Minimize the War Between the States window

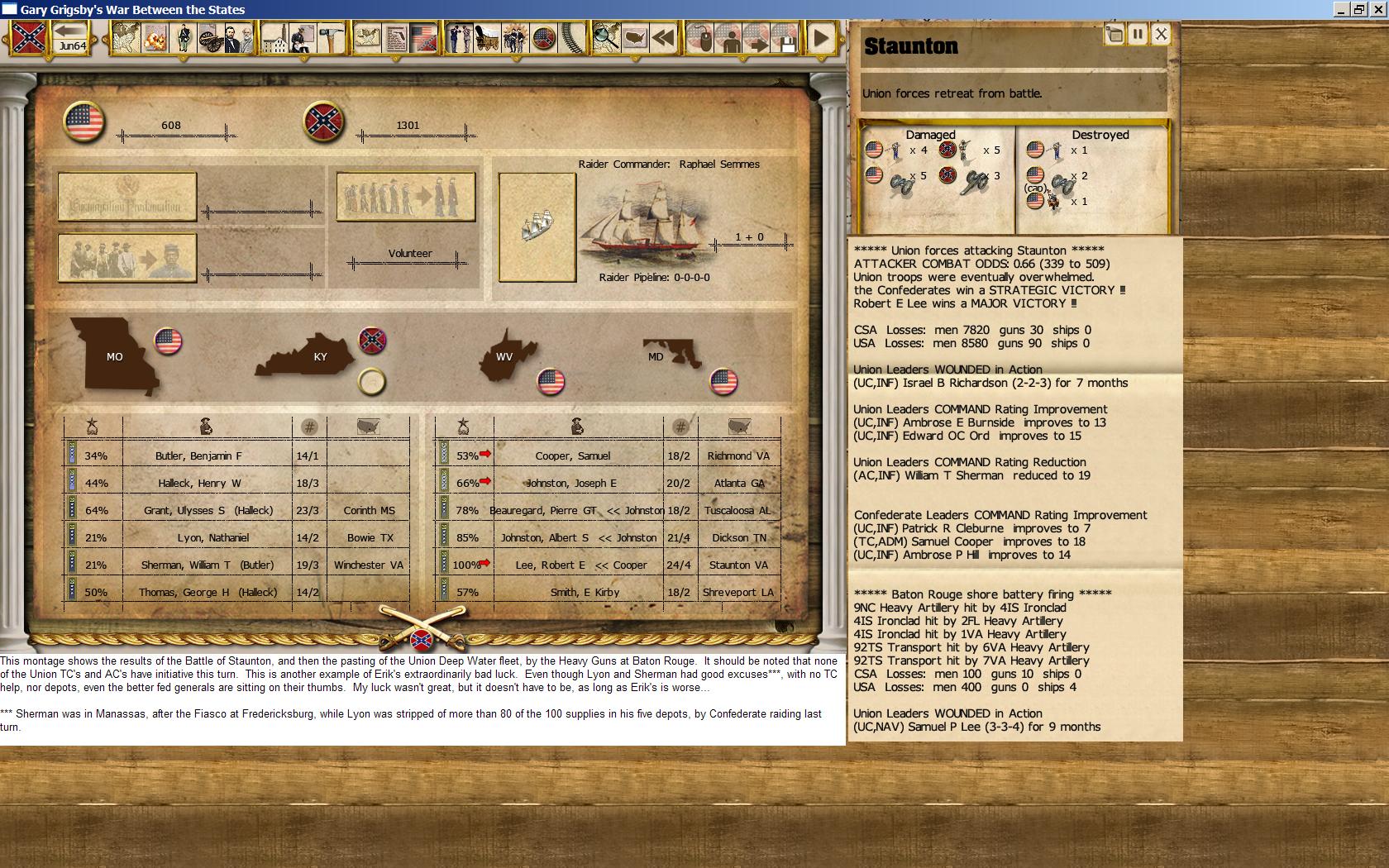[1341, 10]
